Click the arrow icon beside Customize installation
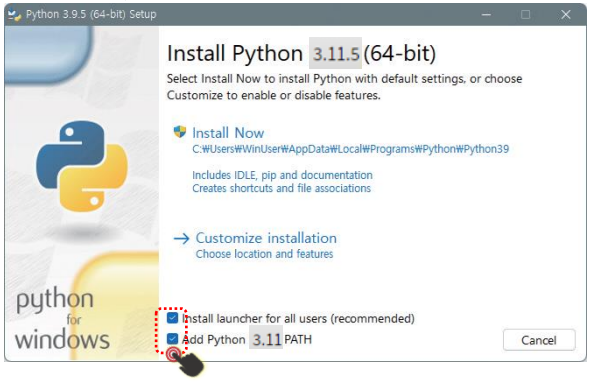This screenshot has height=384, width=598. click(x=182, y=239)
